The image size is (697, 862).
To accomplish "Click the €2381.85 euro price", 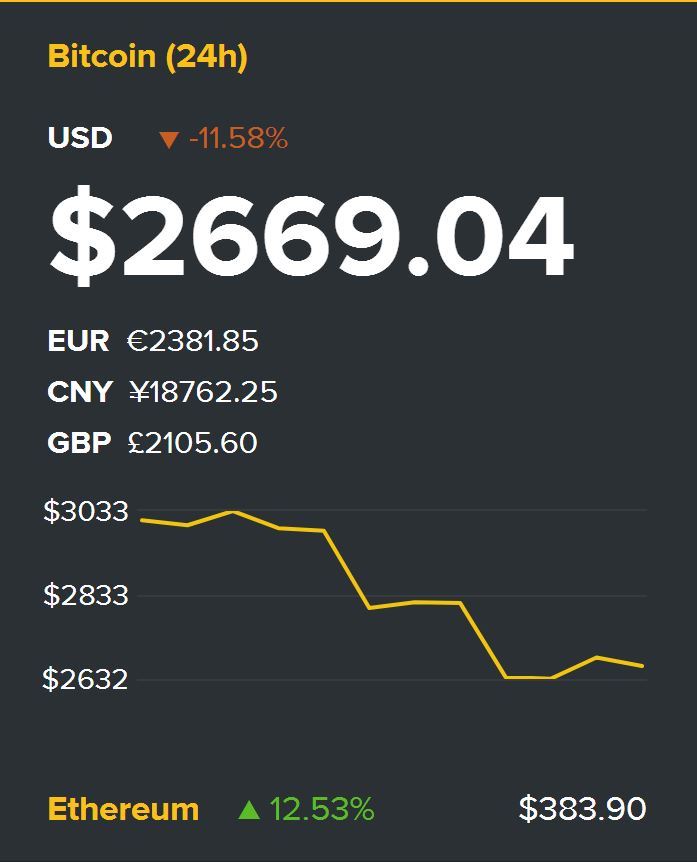I will 193,341.
